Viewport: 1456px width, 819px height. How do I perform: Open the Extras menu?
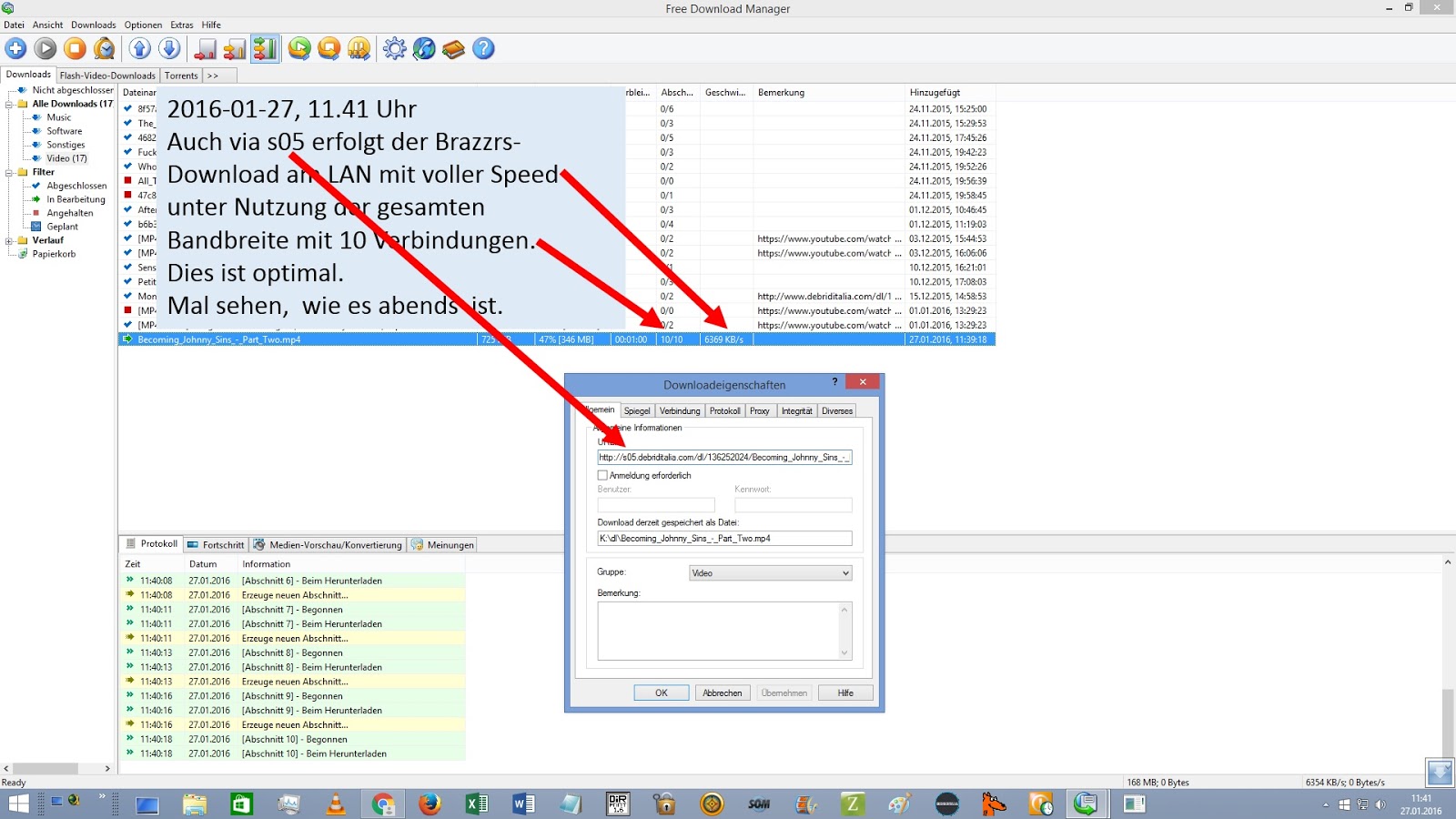(x=182, y=25)
